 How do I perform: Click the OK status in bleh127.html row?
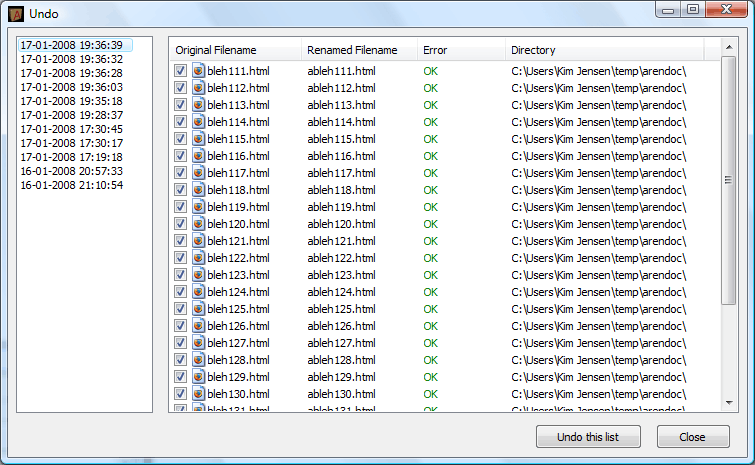(430, 343)
